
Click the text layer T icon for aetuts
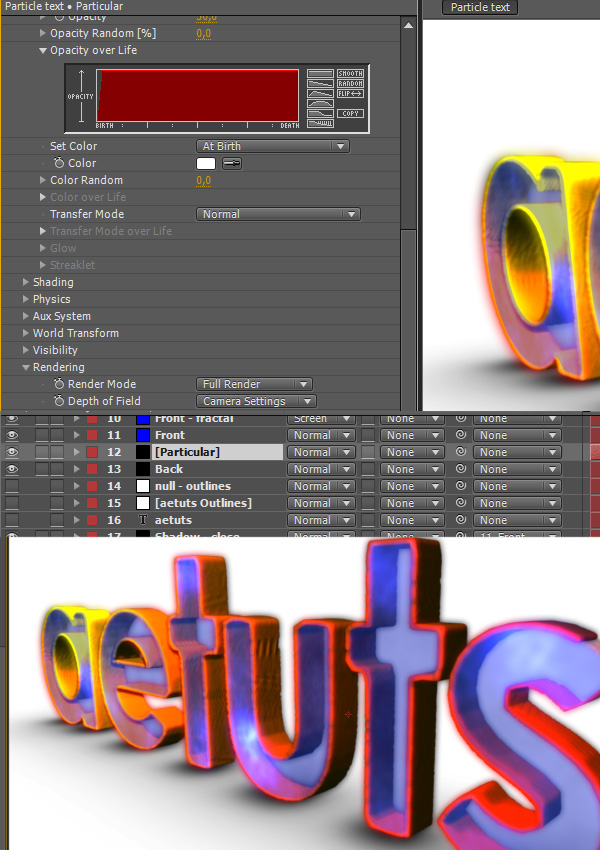tap(143, 520)
